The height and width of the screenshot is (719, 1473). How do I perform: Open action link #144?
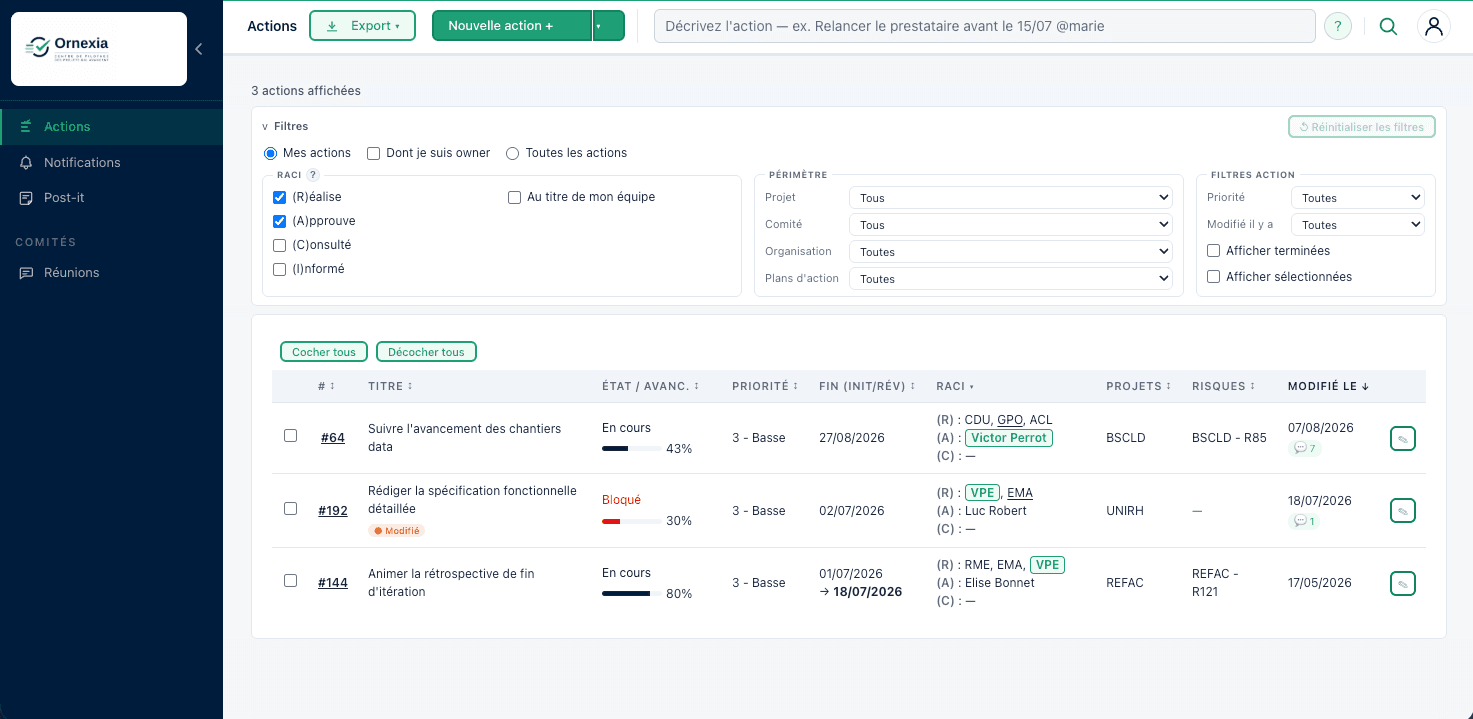pos(333,583)
